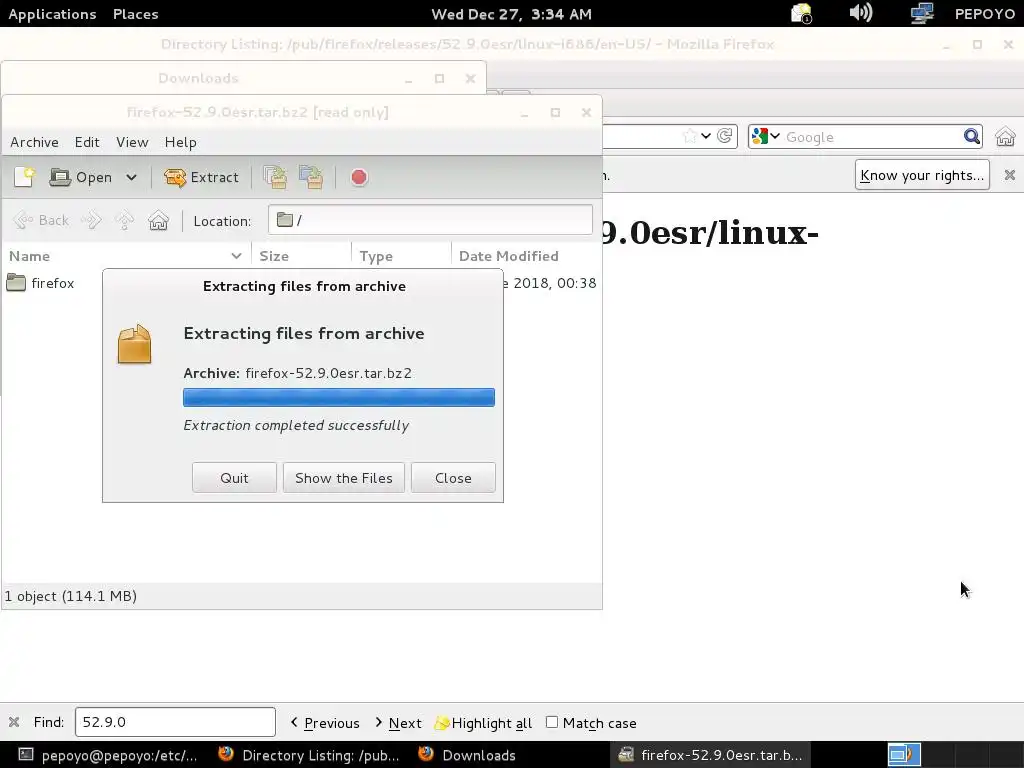Image resolution: width=1024 pixels, height=768 pixels.
Task: Open the View menu
Action: (x=132, y=142)
